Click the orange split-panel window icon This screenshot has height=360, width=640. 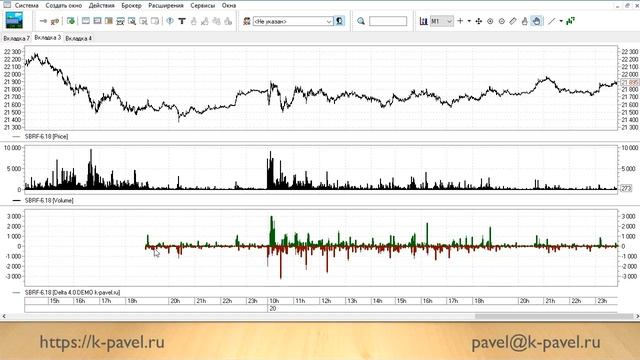pos(109,21)
